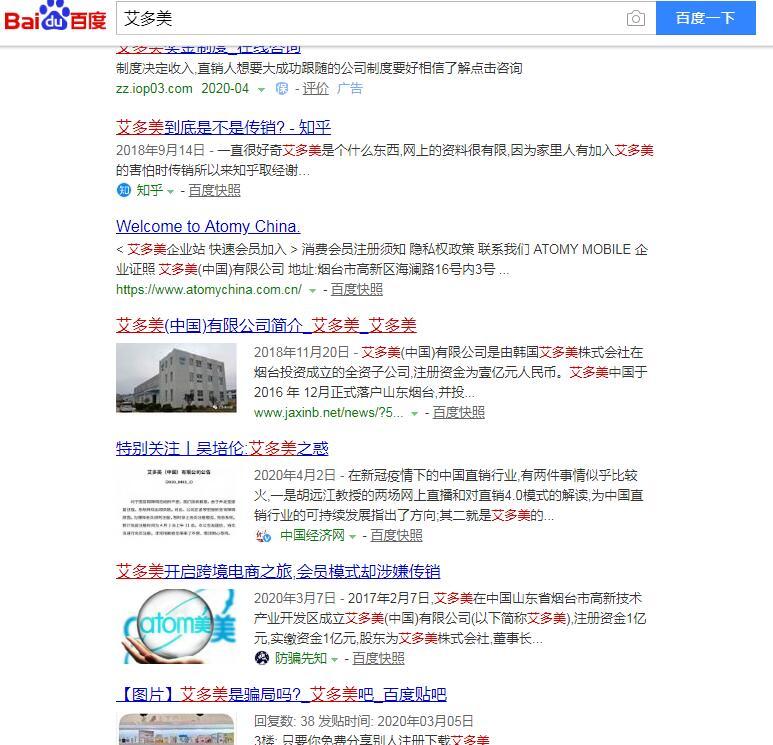Click www.jaxinb.net/news URL

(329, 412)
